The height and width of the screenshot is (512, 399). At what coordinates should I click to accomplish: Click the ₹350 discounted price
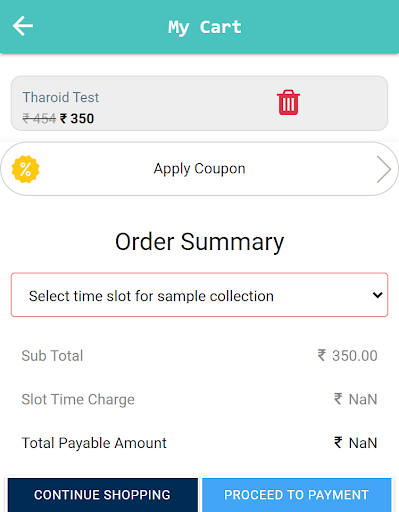click(x=77, y=118)
